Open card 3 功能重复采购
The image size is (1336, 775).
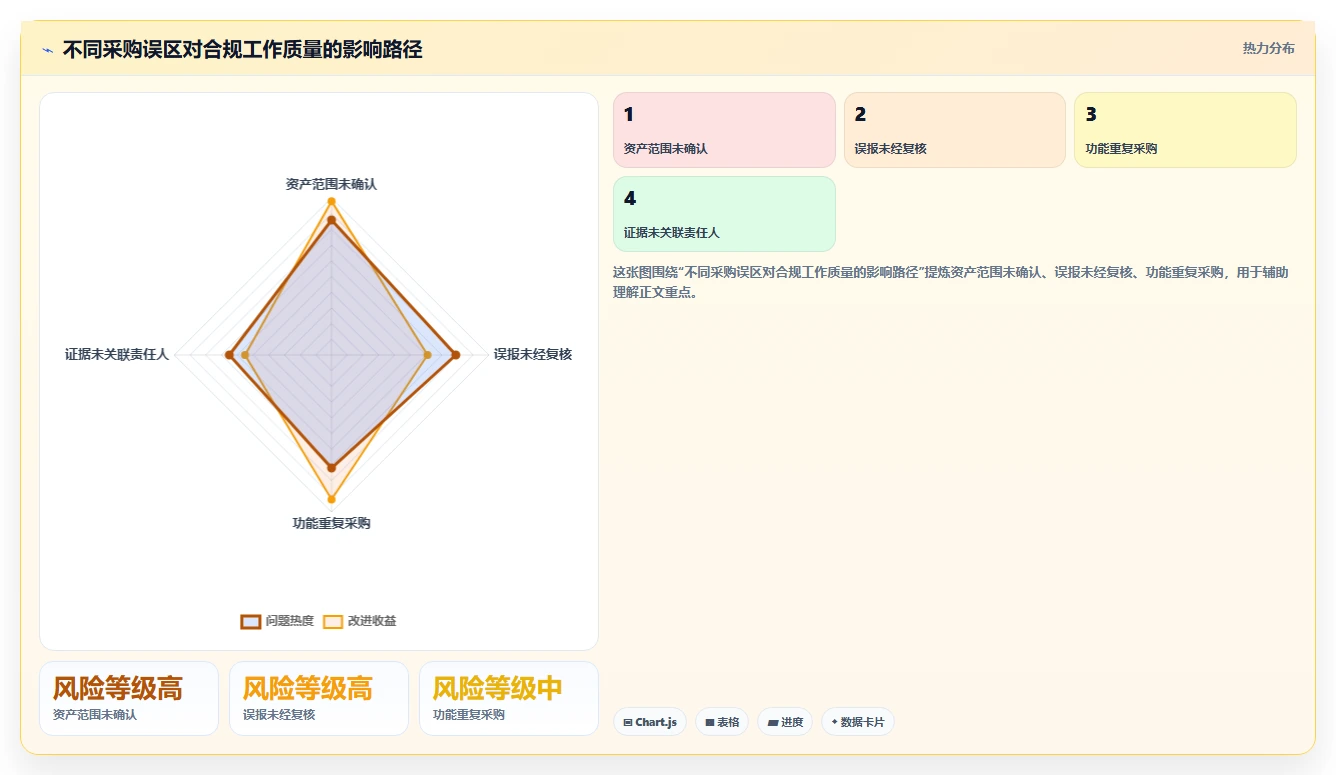pyautogui.click(x=1185, y=130)
